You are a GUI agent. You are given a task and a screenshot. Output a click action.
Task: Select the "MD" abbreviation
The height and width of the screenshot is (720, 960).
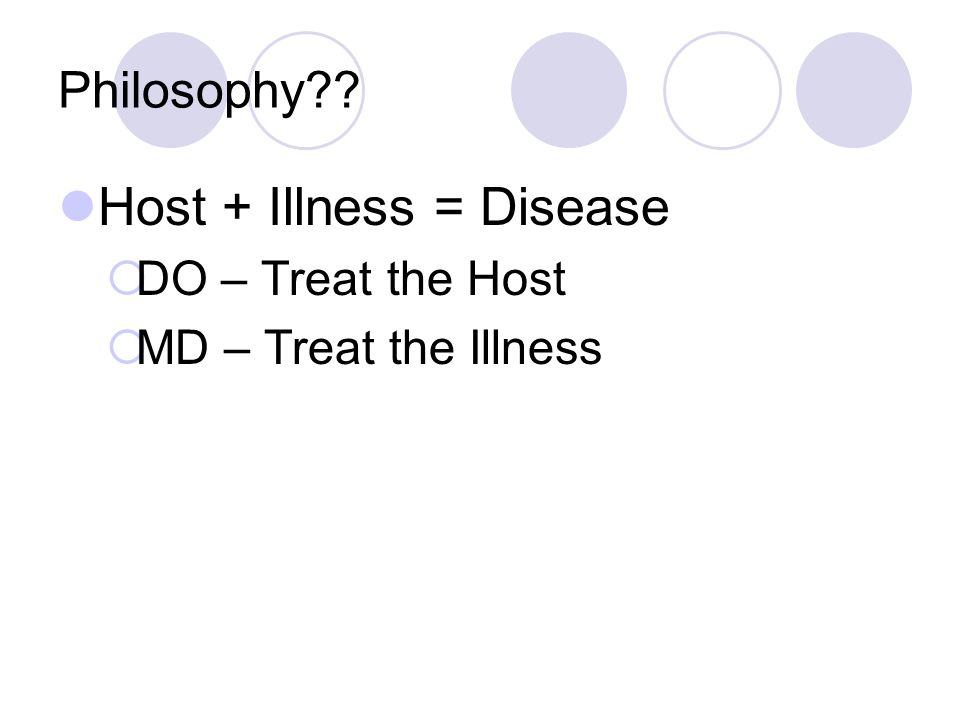(173, 348)
